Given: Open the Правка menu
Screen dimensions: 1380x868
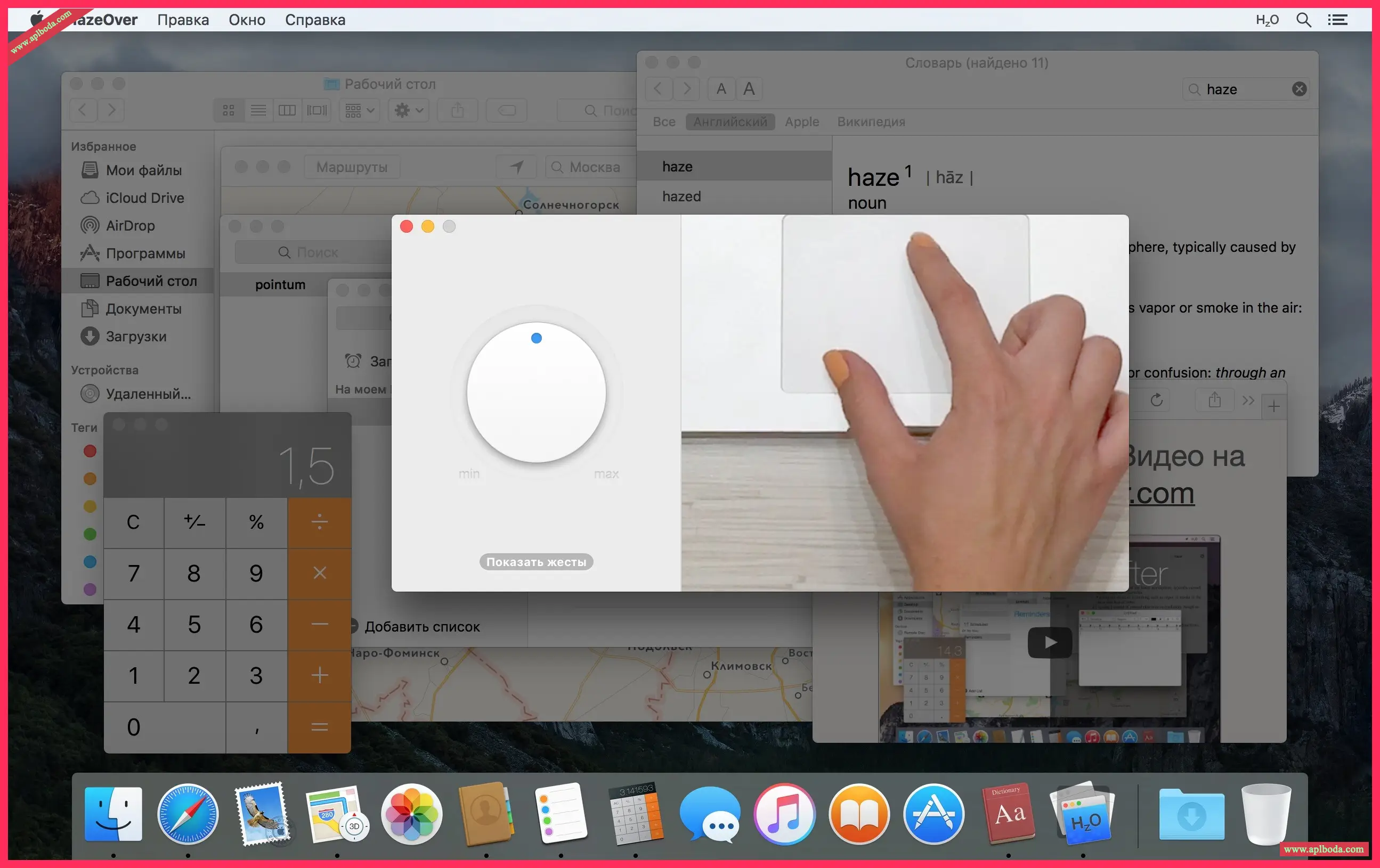Looking at the screenshot, I should (183, 20).
